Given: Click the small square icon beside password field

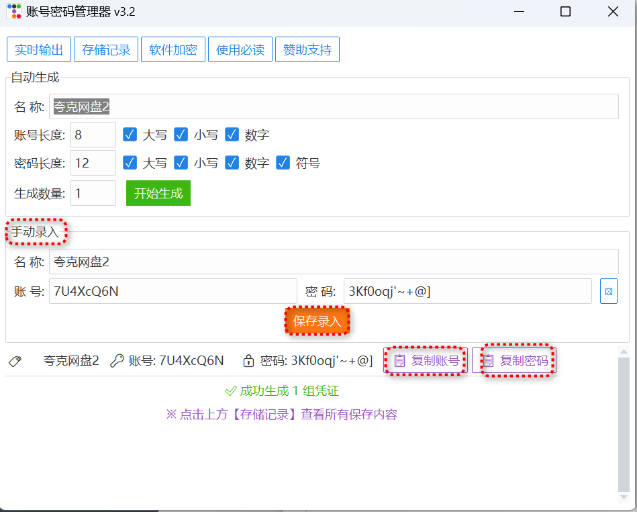Looking at the screenshot, I should coord(609,291).
